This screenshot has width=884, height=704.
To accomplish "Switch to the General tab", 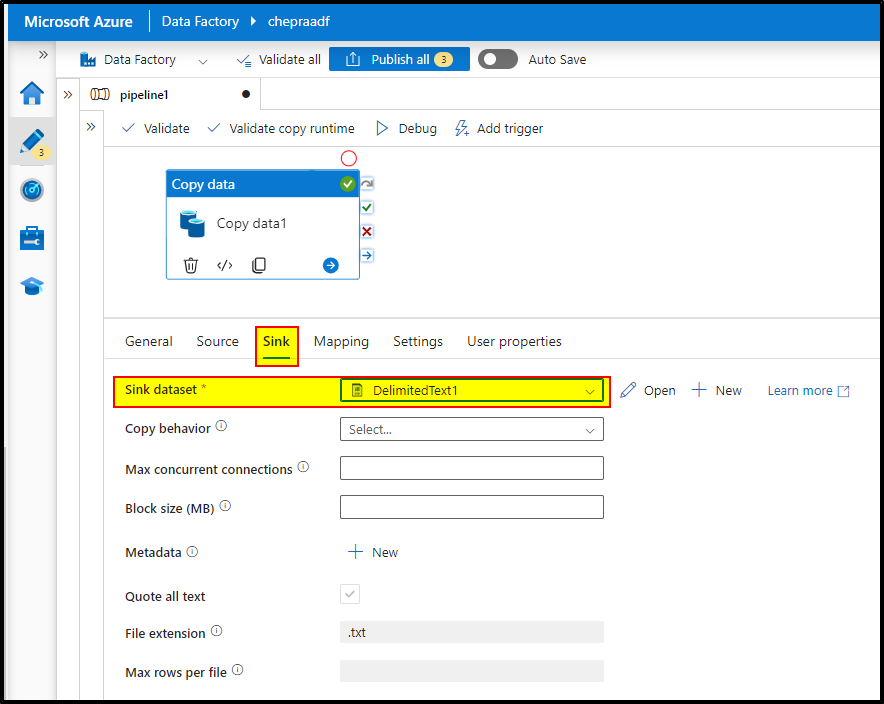I will pos(149,341).
